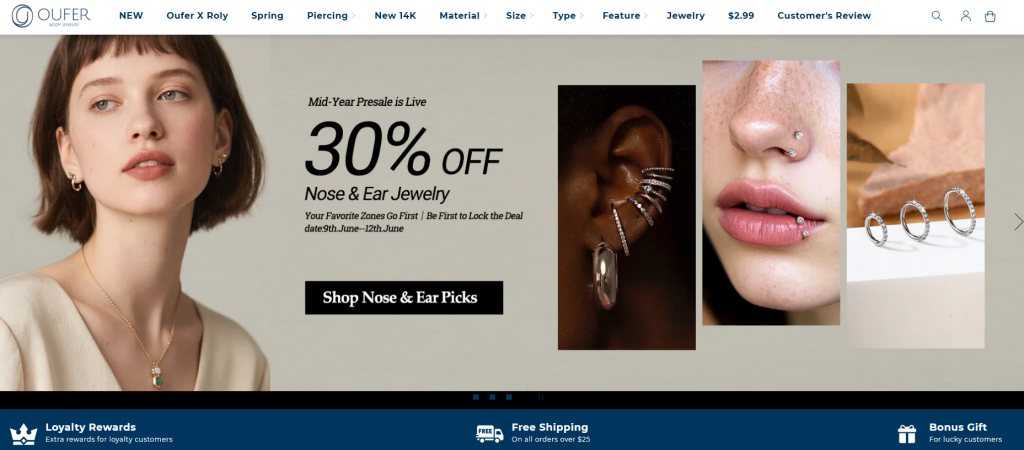Screen dimensions: 1024x450
Task: Click the Free Shipping truck icon
Action: point(490,434)
